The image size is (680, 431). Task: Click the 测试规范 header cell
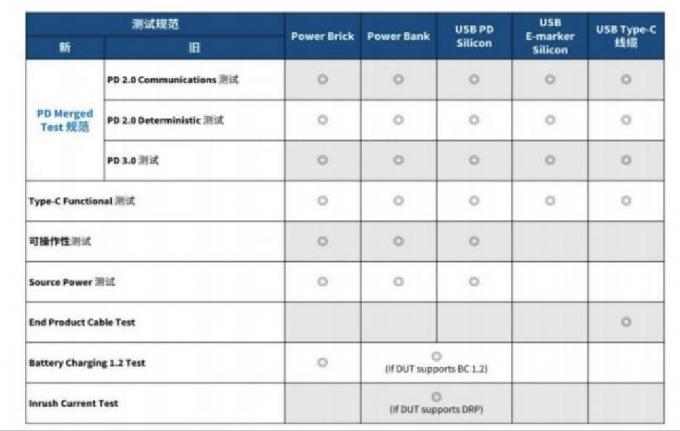click(x=155, y=24)
